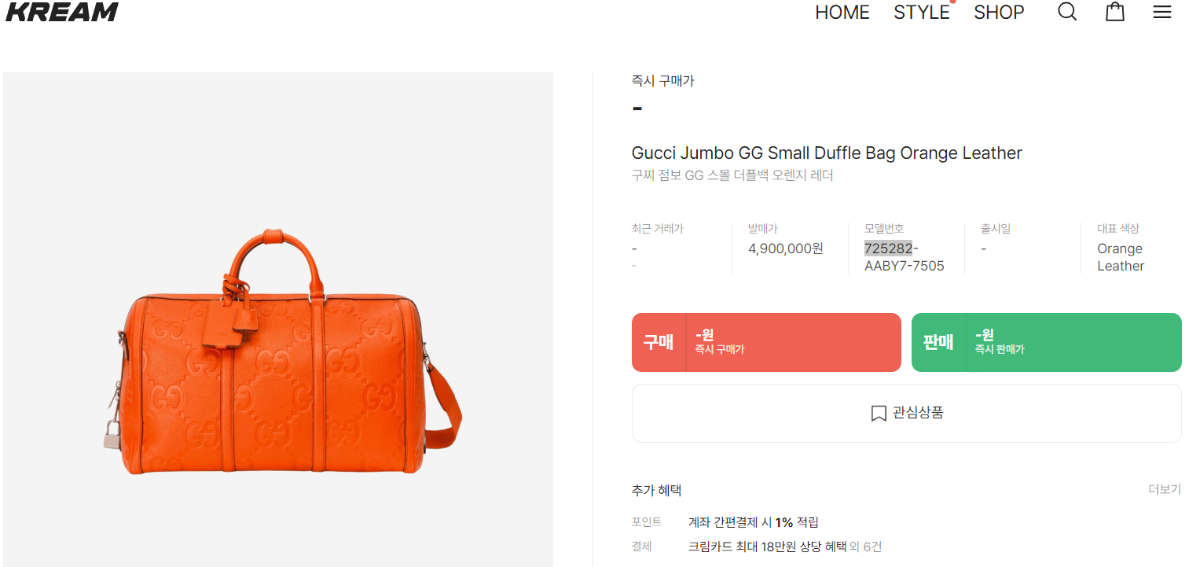Click the green 판매 sell button
Screen dimensions: 1200x567
tap(1046, 342)
